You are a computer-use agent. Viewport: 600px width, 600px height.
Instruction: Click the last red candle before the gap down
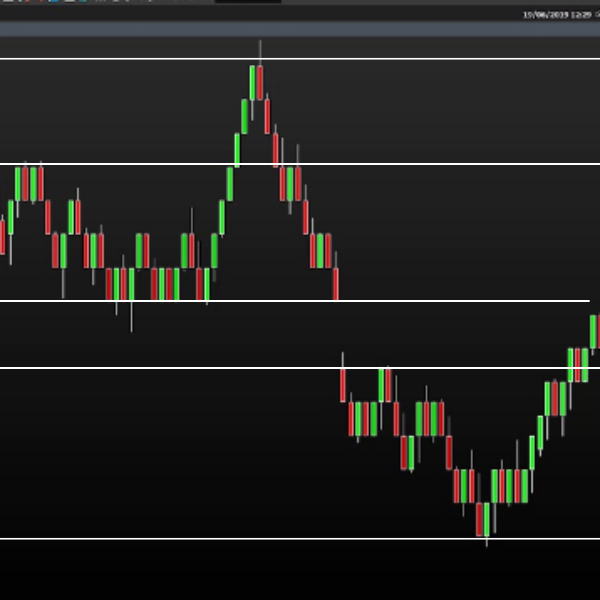[336, 283]
